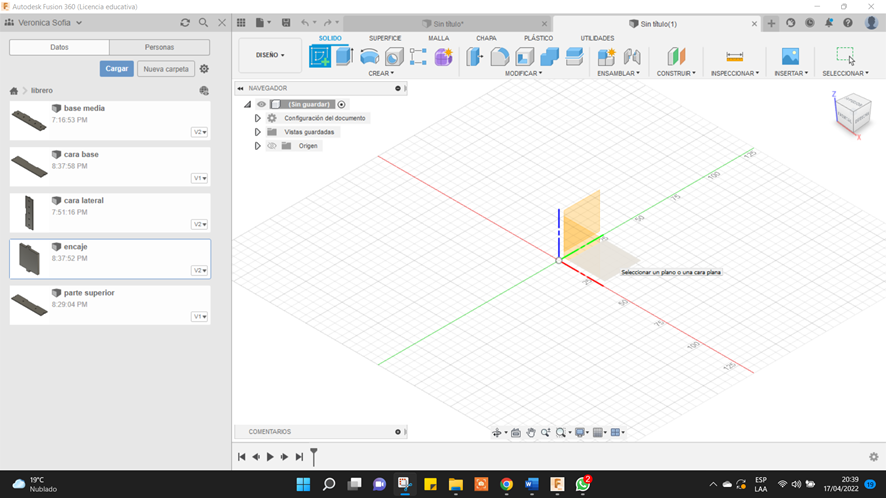Select the Offset Face tool

point(574,57)
